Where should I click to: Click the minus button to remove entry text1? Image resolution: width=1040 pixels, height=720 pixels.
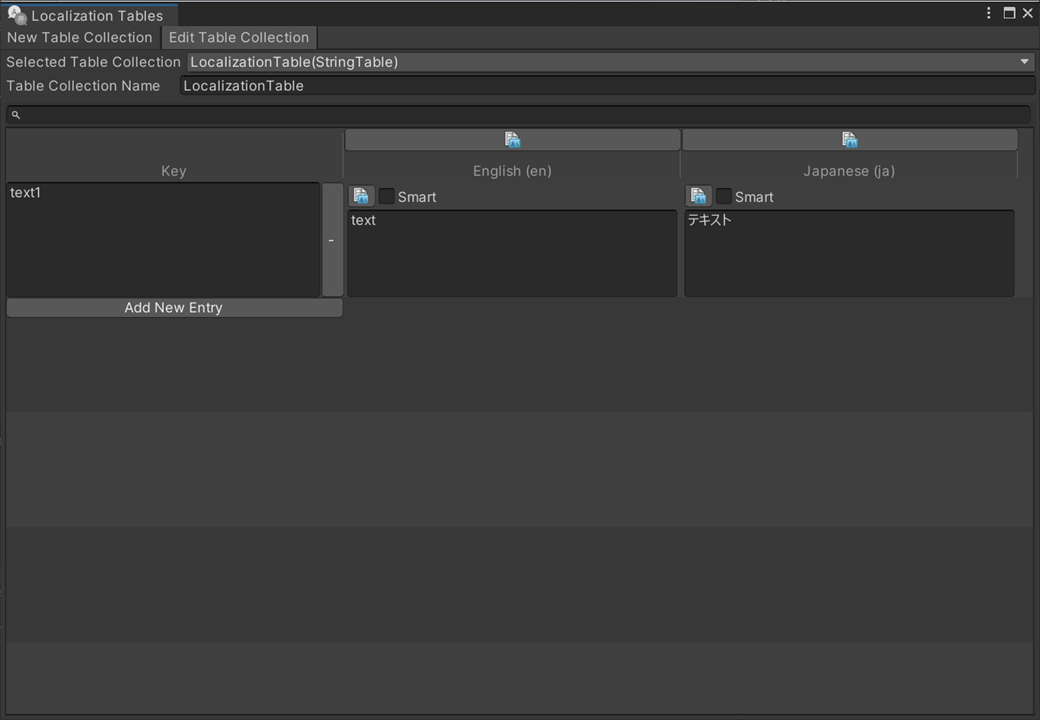pyautogui.click(x=331, y=240)
